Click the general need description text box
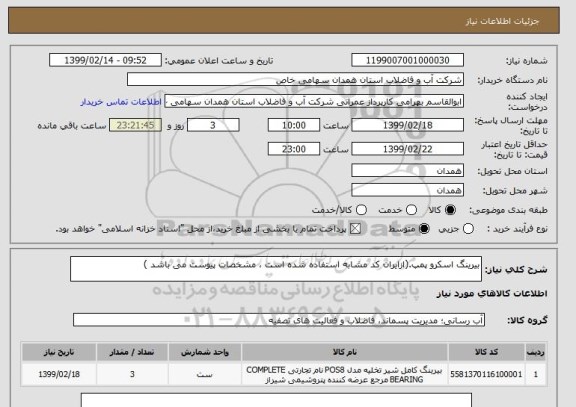This screenshot has height=407, width=576. pyautogui.click(x=276, y=269)
